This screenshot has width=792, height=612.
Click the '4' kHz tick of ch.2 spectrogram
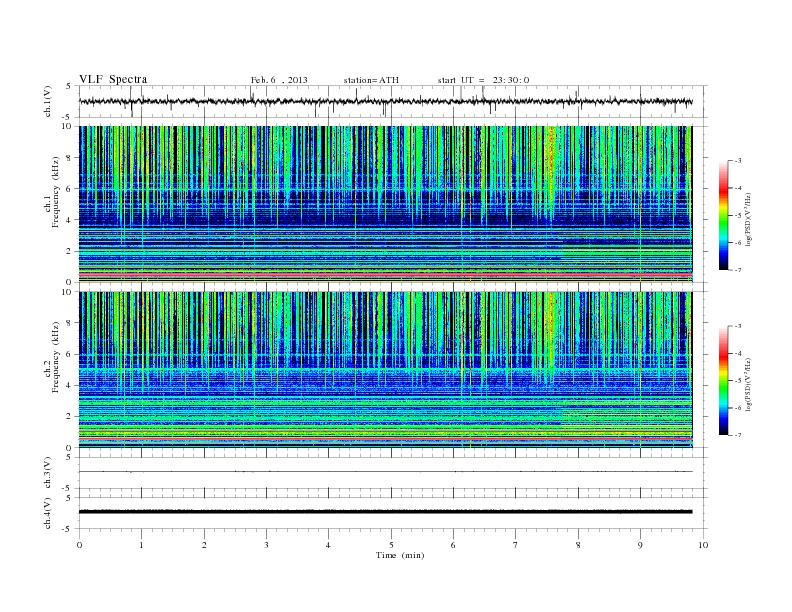(69, 385)
